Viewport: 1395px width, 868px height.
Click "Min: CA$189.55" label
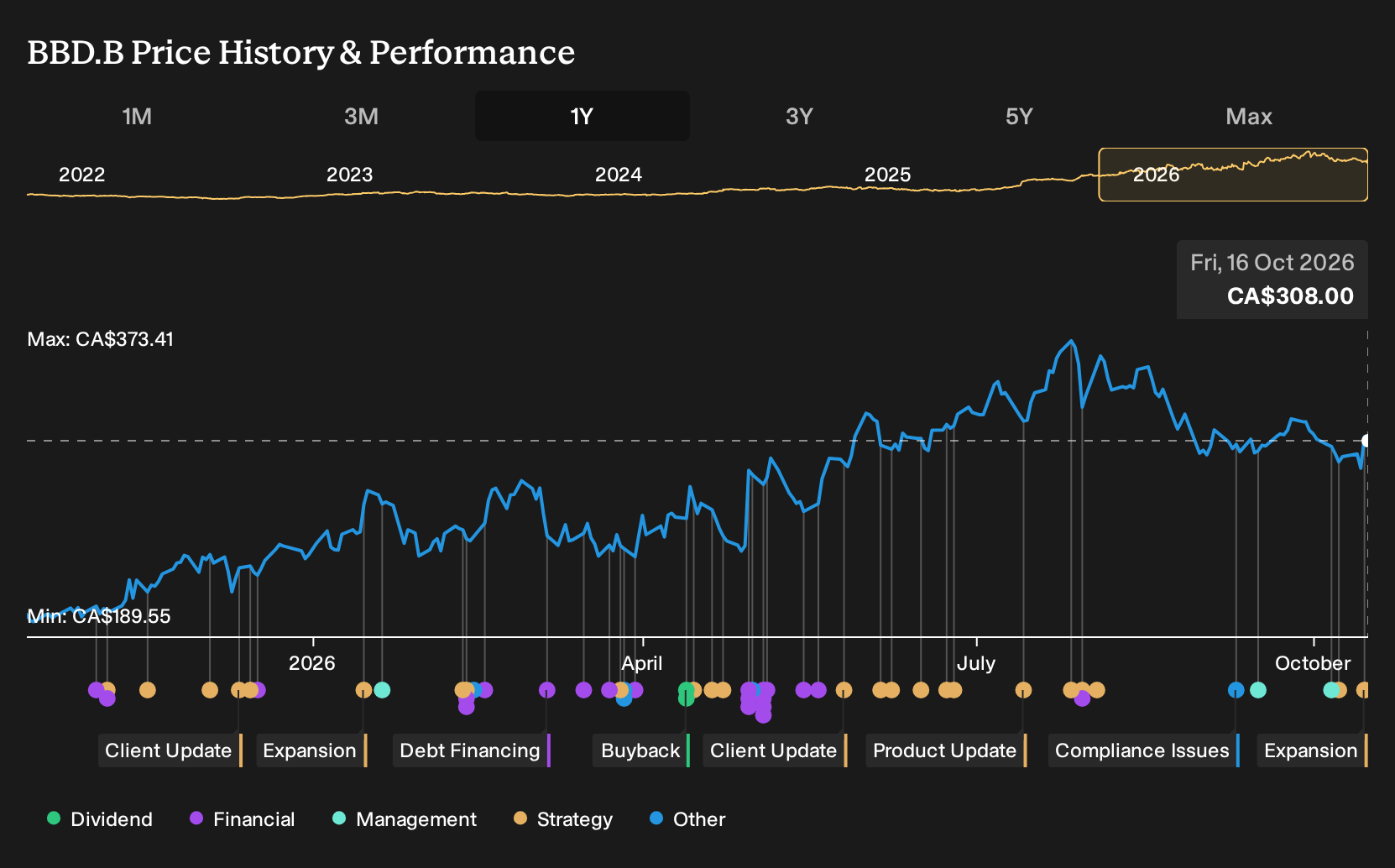pyautogui.click(x=99, y=616)
